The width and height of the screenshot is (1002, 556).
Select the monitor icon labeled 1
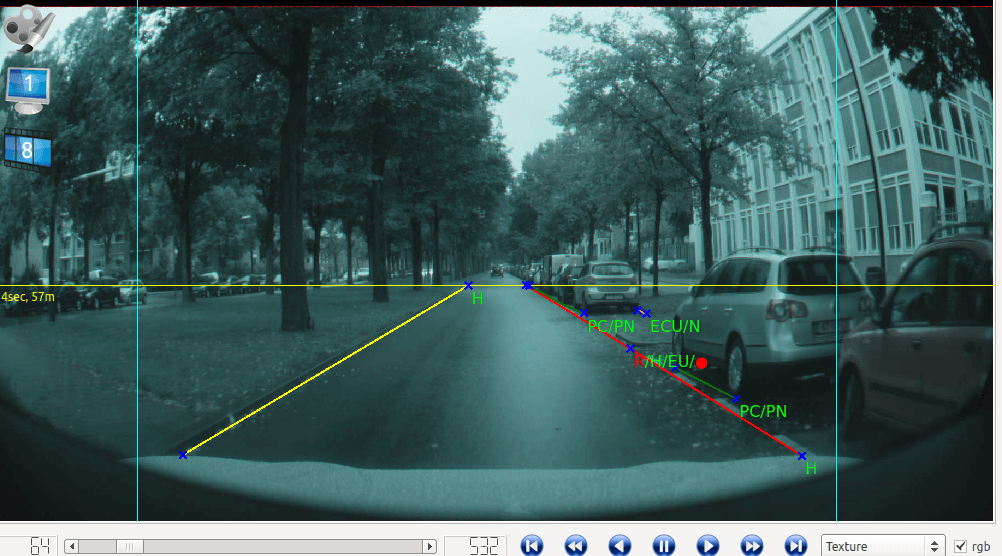(x=27, y=90)
